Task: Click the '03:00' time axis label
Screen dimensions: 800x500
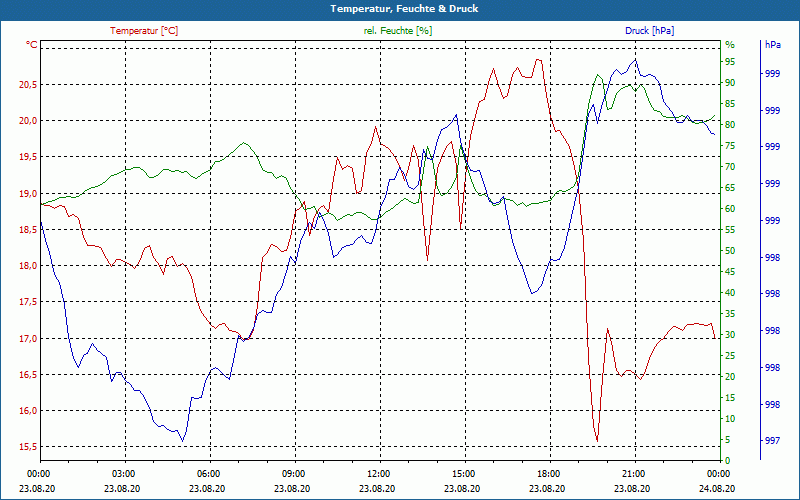Action: coord(122,473)
